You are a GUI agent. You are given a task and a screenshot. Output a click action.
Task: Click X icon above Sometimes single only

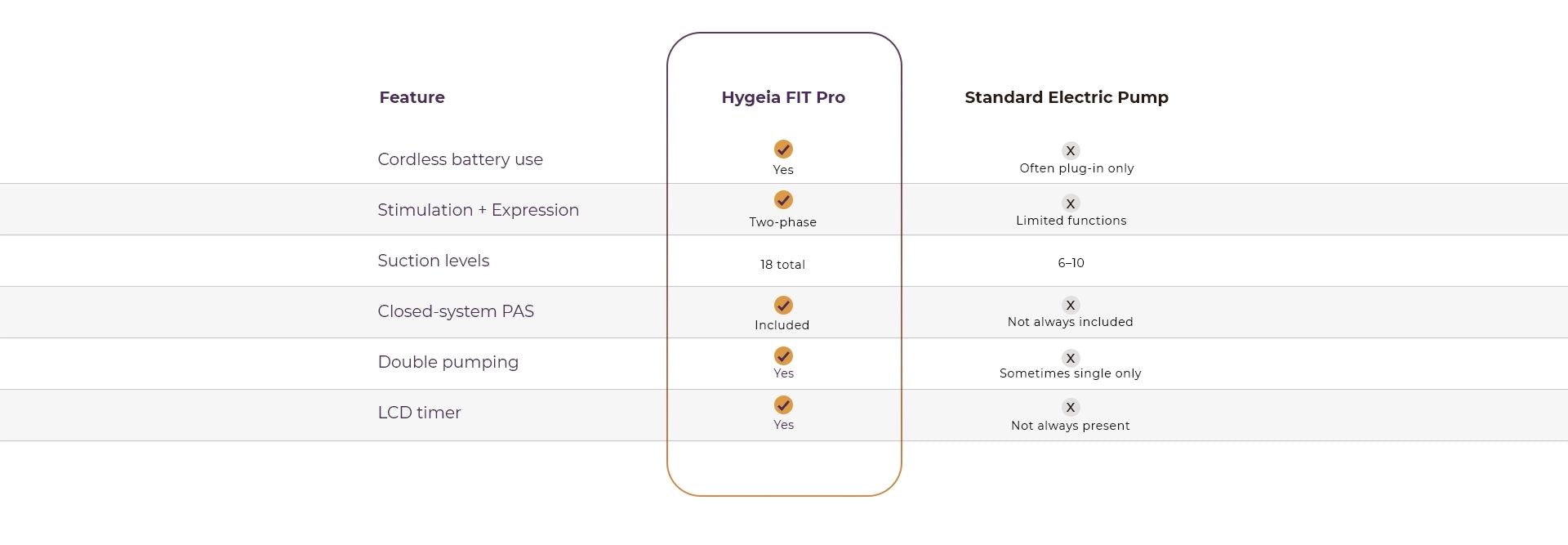click(x=1071, y=358)
